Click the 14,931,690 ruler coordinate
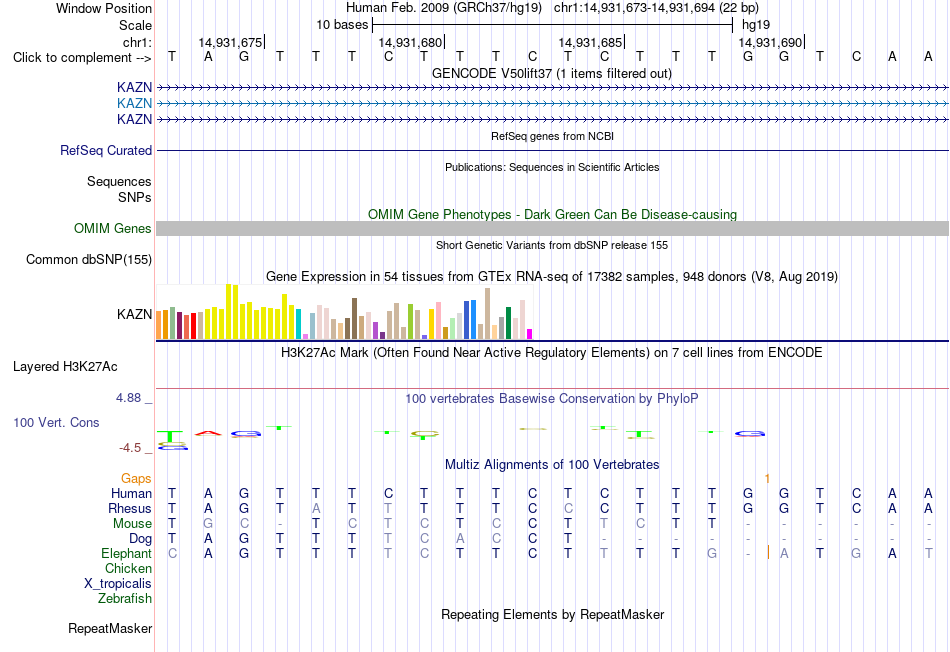This screenshot has width=950, height=652. (x=770, y=42)
